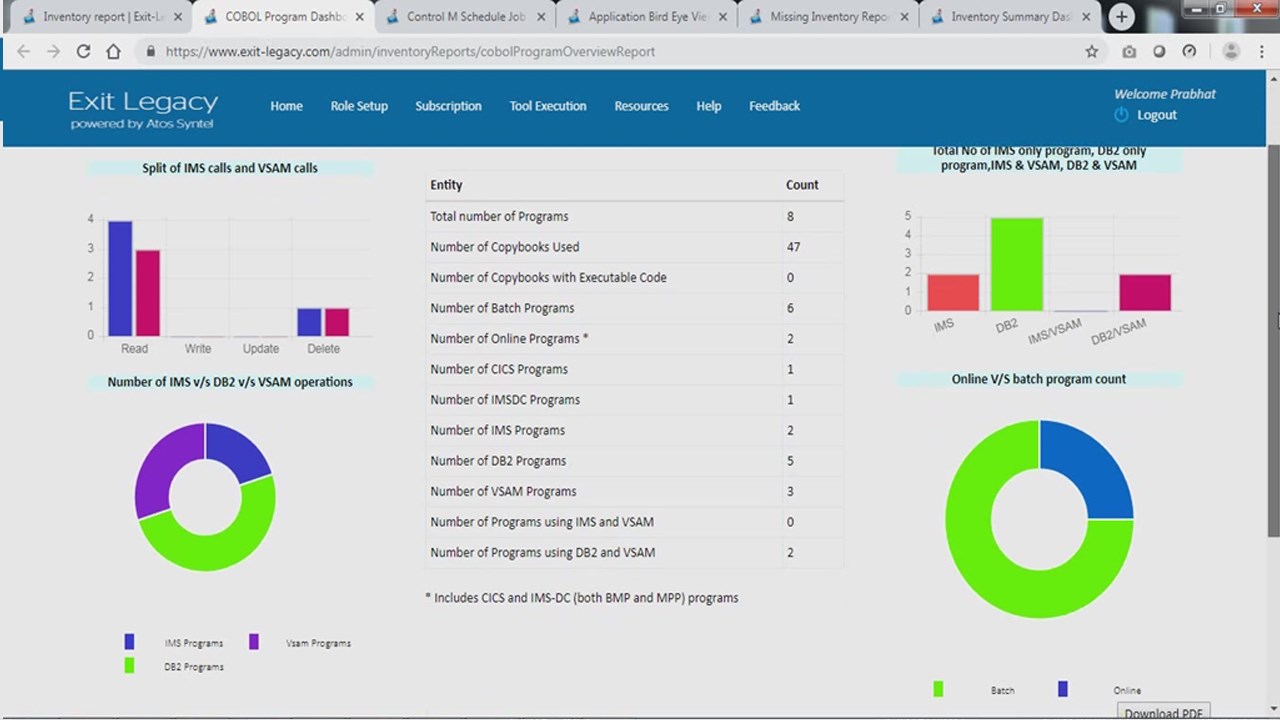The width and height of the screenshot is (1280, 720).
Task: Click the pink Read bar in IMS/VSAM calls chart
Action: (148, 293)
